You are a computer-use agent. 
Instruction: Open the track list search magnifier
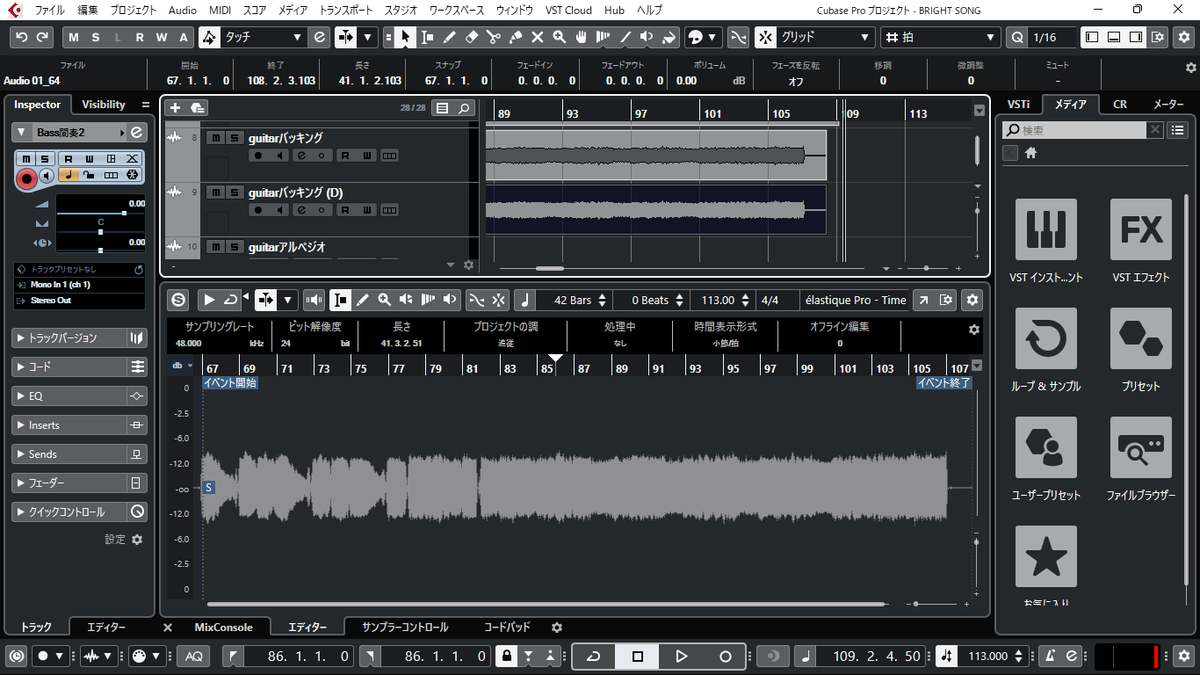tap(464, 108)
